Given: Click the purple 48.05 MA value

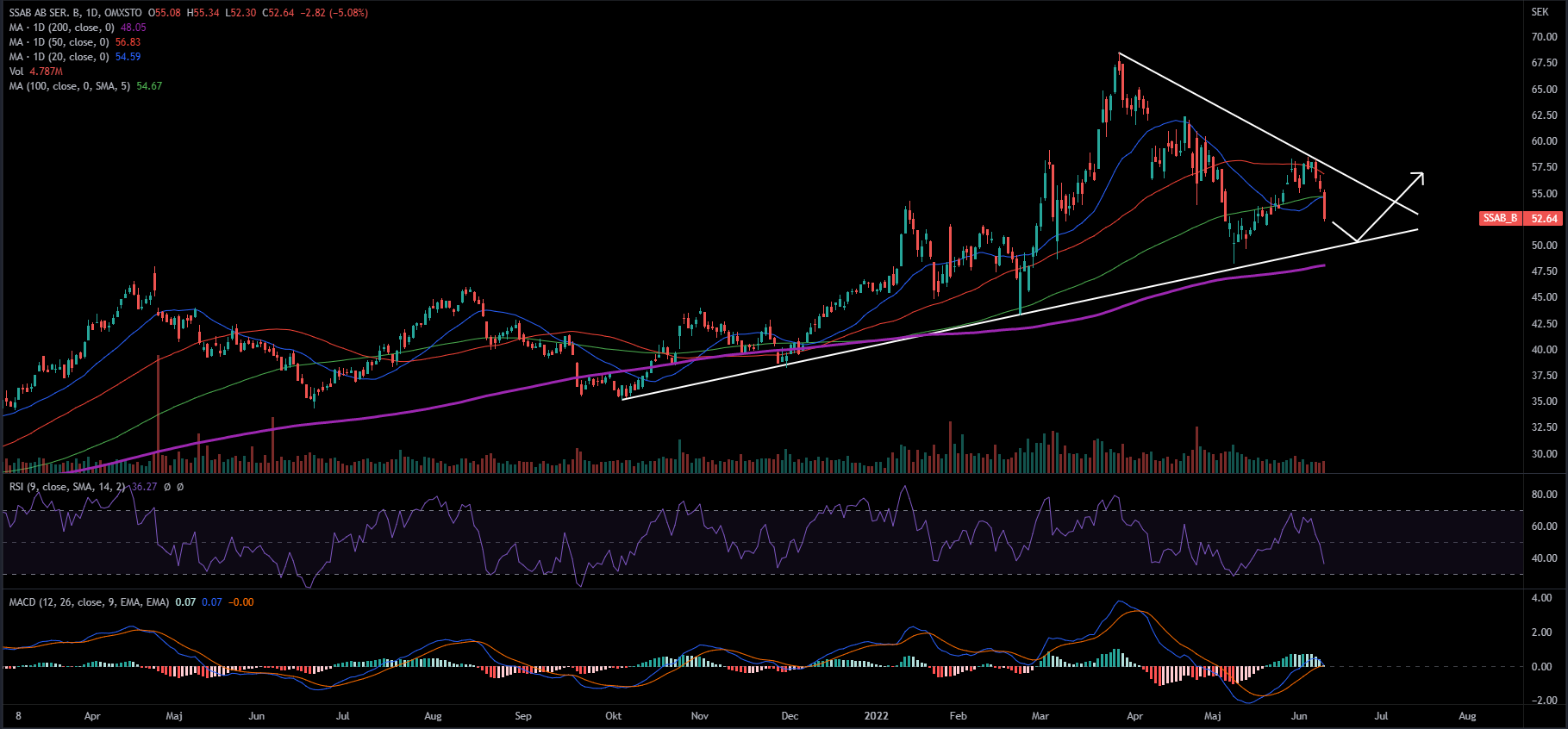Looking at the screenshot, I should (133, 28).
